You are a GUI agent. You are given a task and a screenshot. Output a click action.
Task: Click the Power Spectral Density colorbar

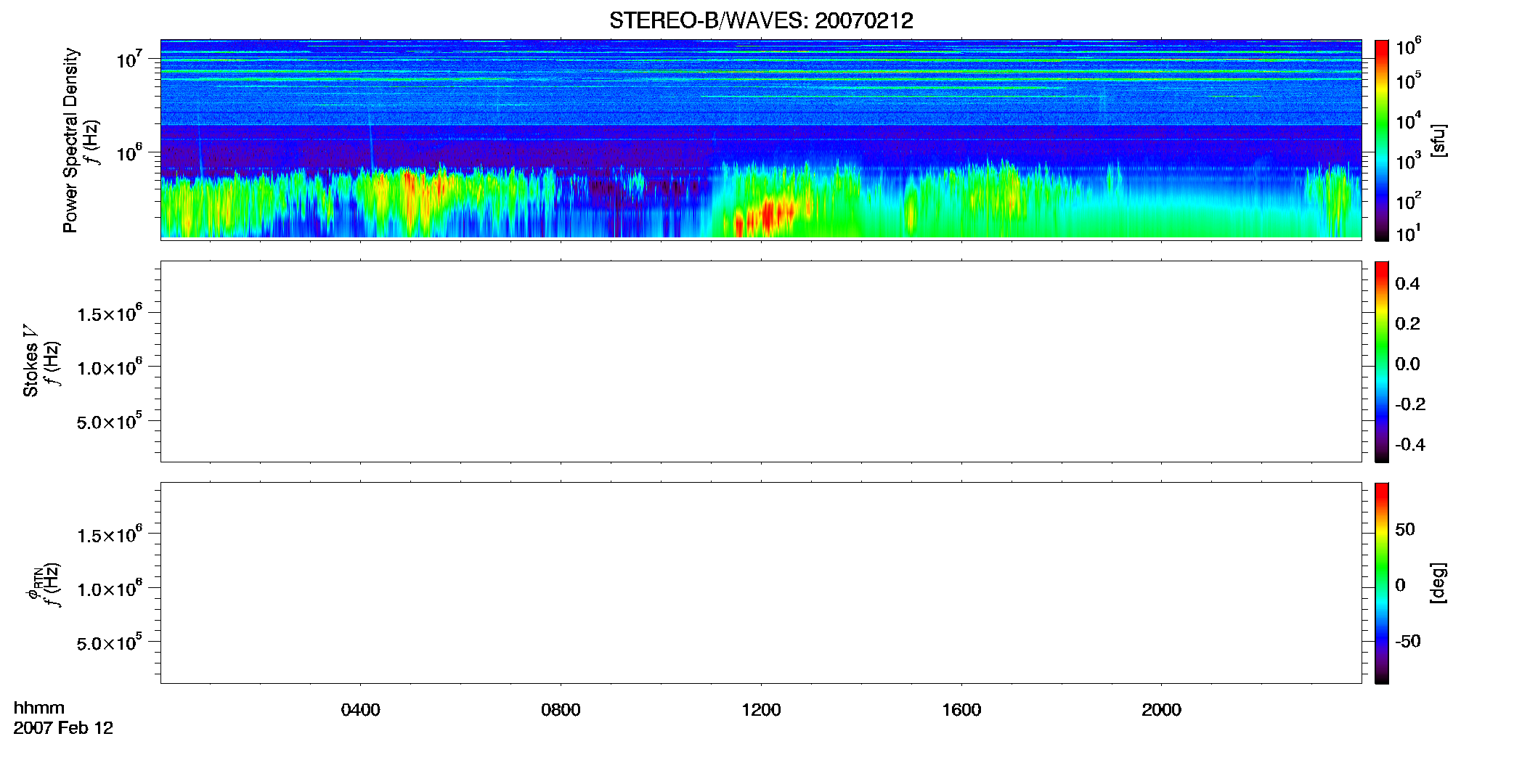tap(1382, 140)
